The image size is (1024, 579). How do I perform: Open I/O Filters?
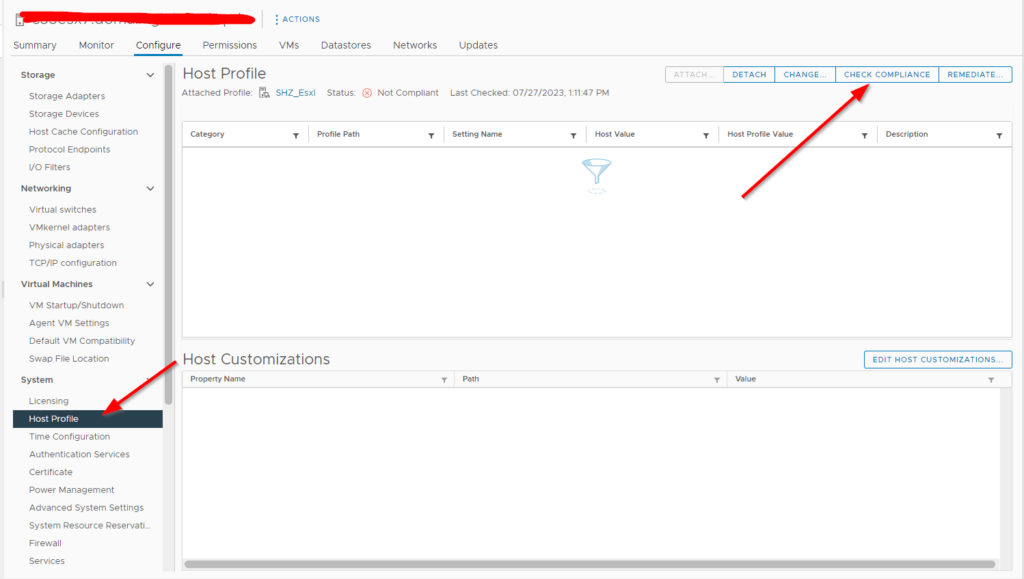click(49, 167)
